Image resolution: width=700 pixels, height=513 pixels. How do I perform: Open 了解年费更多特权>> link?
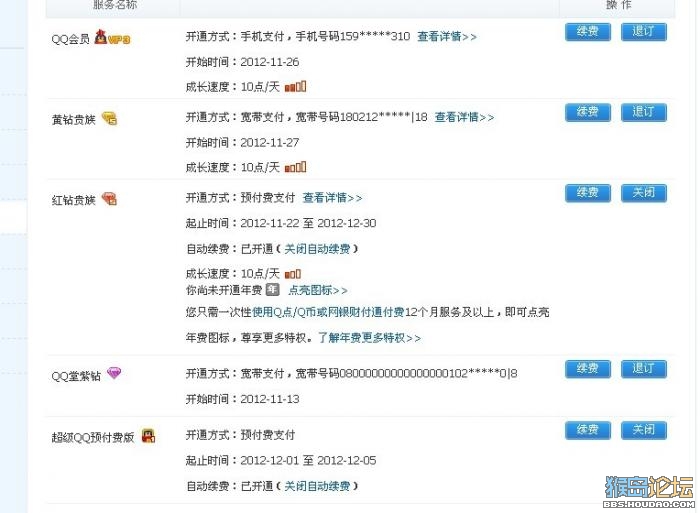[369, 338]
